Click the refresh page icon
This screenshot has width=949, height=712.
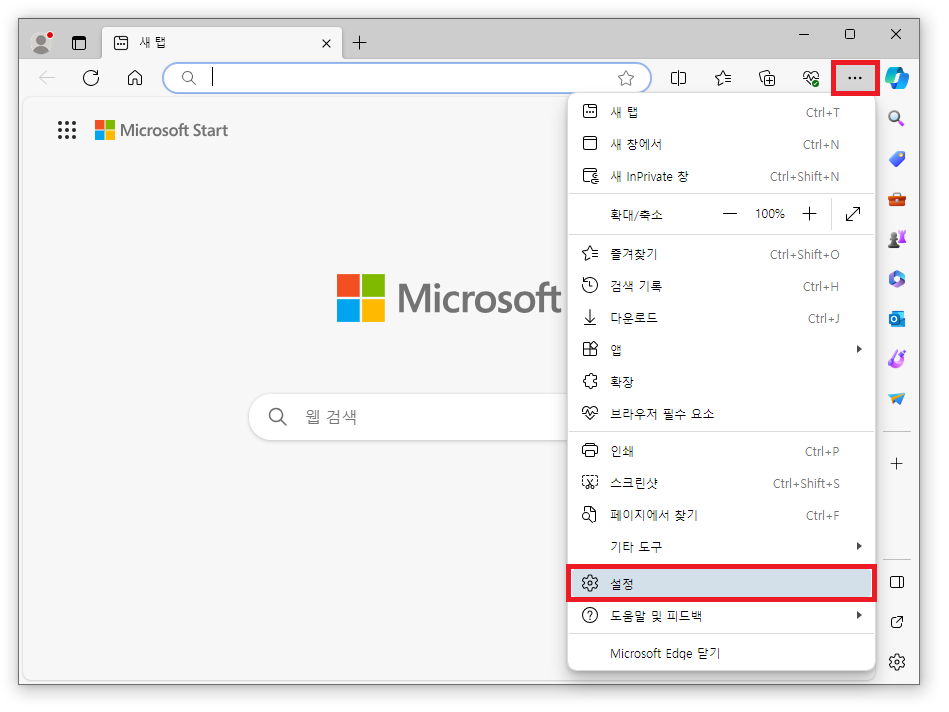tap(91, 78)
